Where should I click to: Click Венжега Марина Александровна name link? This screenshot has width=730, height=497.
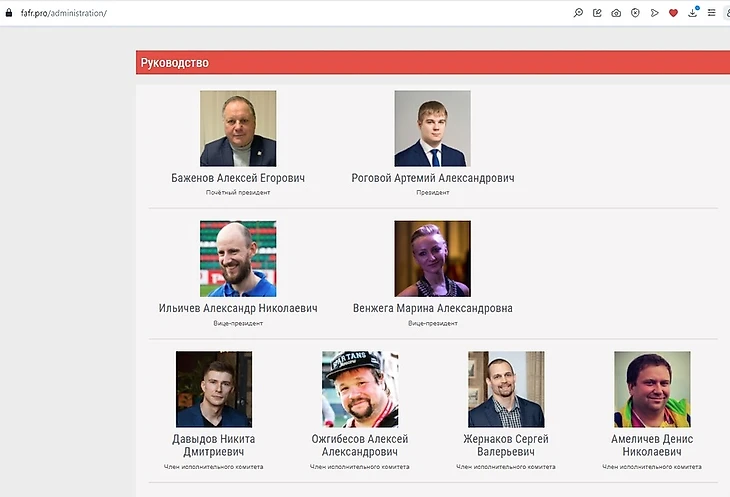432,308
